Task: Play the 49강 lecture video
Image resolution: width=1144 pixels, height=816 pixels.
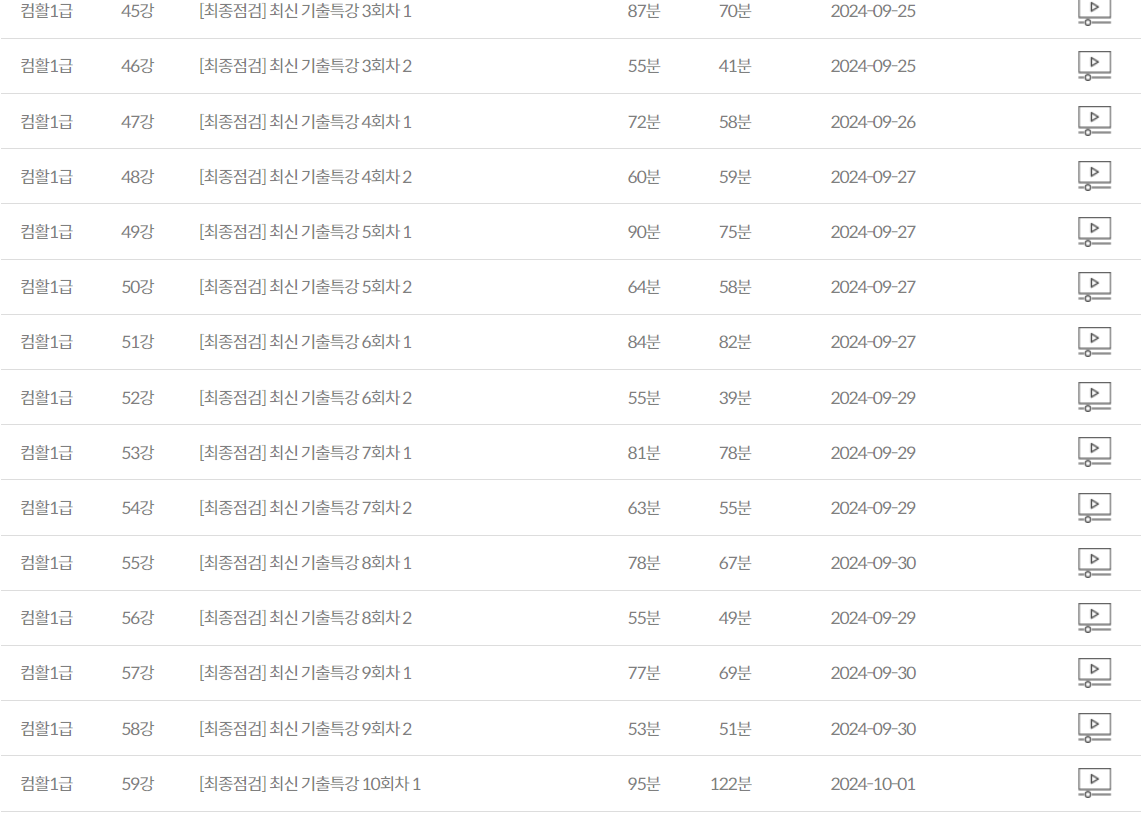Action: (x=1094, y=231)
